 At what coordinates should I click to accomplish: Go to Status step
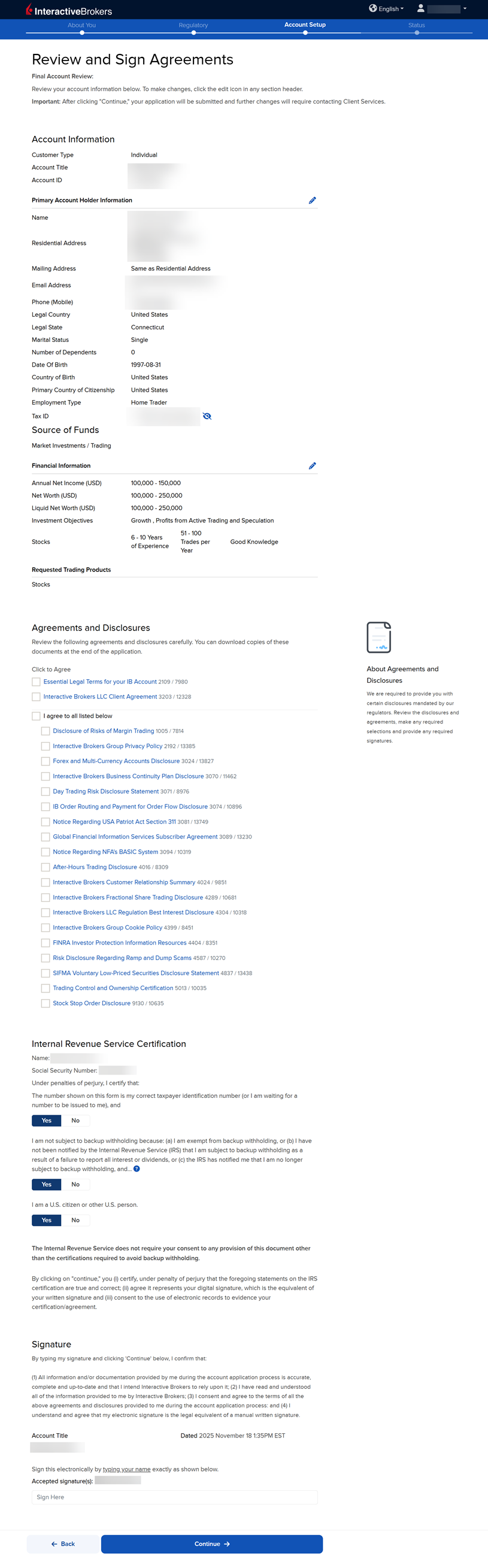pyautogui.click(x=417, y=26)
